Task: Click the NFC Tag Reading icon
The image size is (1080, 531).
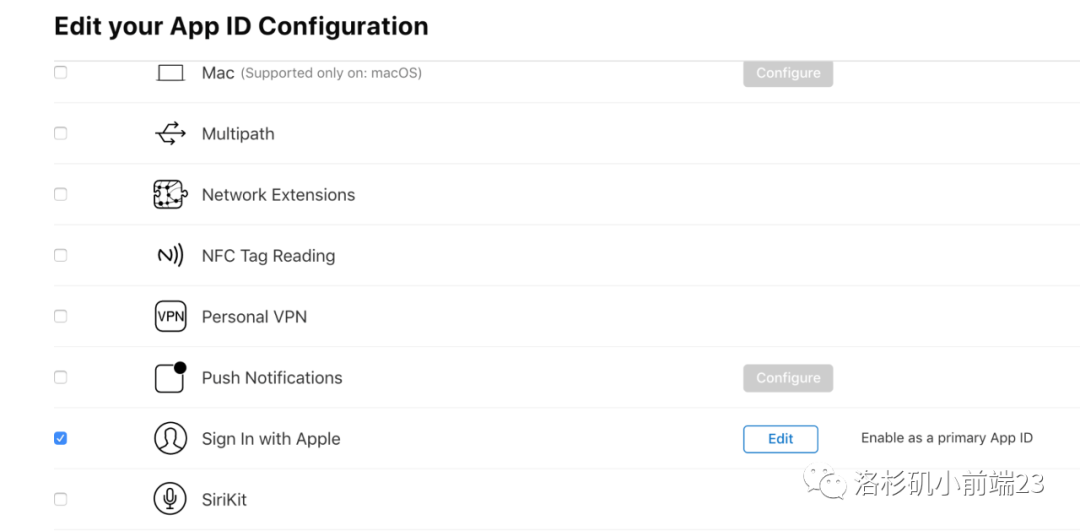Action: (x=171, y=256)
